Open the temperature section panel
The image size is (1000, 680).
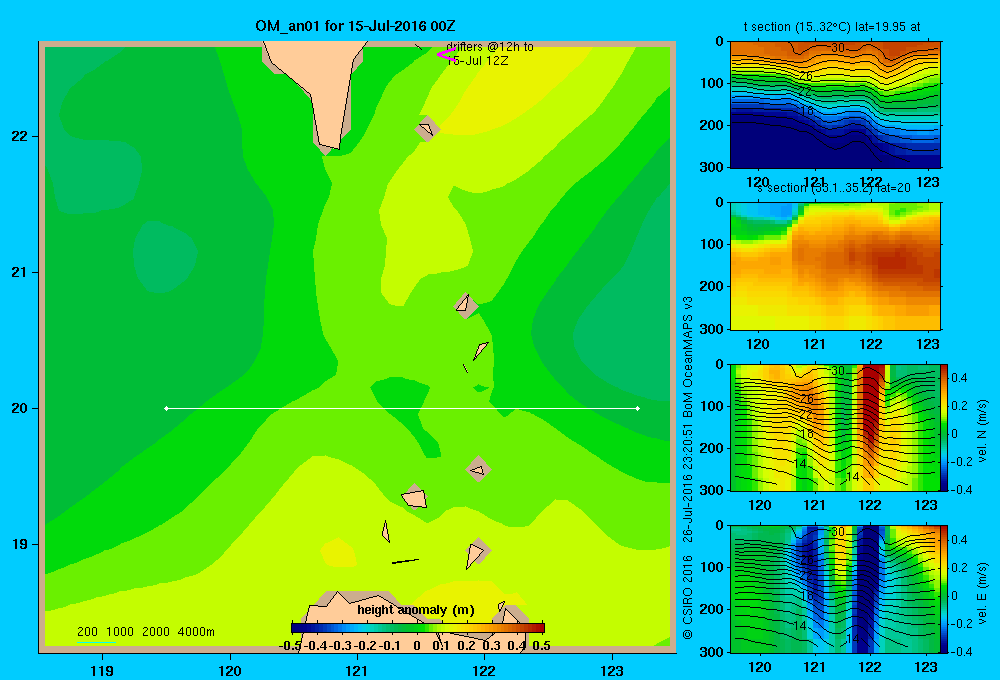[x=835, y=104]
